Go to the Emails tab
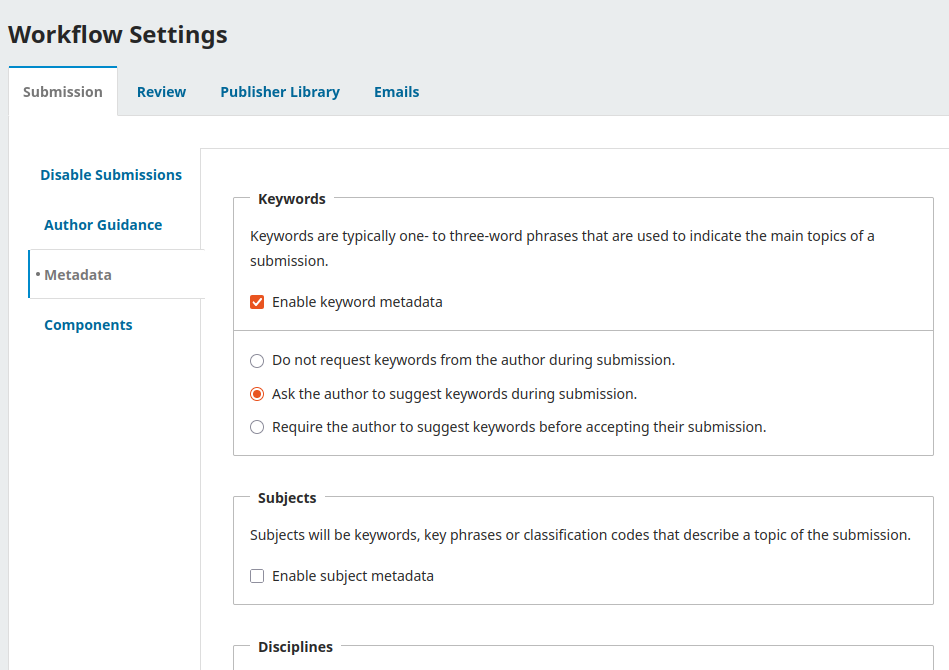 pos(396,92)
